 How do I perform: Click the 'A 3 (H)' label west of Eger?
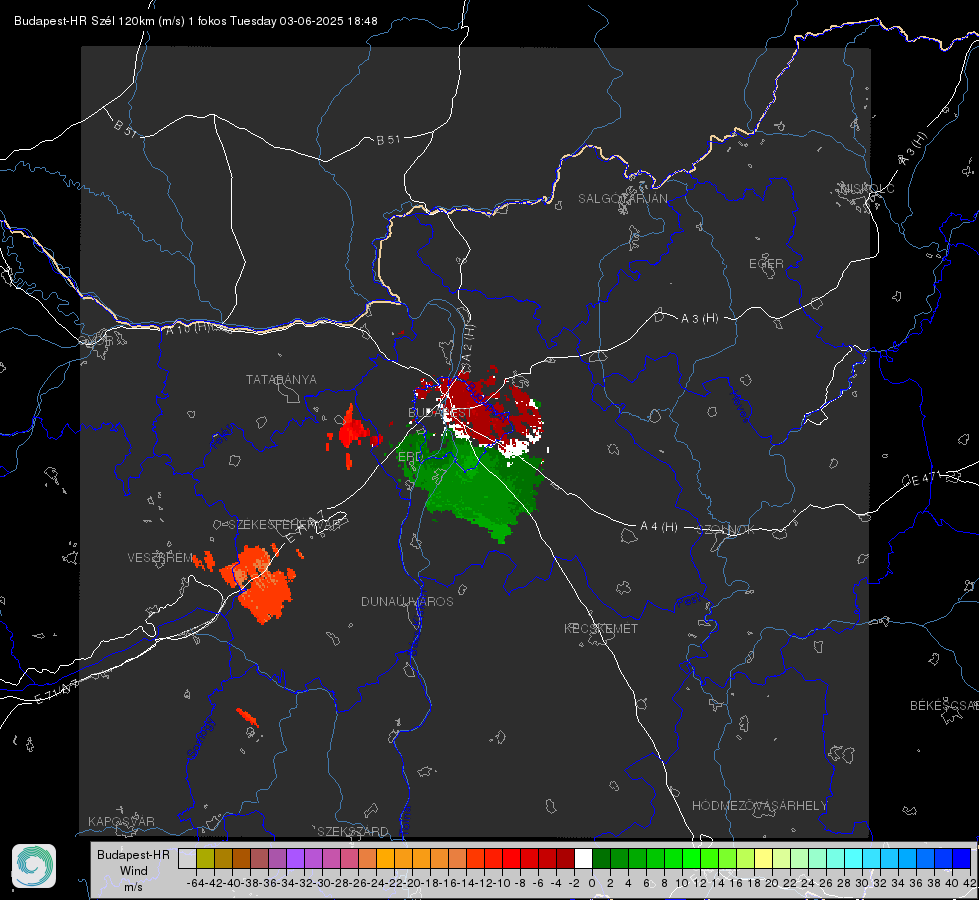click(699, 319)
